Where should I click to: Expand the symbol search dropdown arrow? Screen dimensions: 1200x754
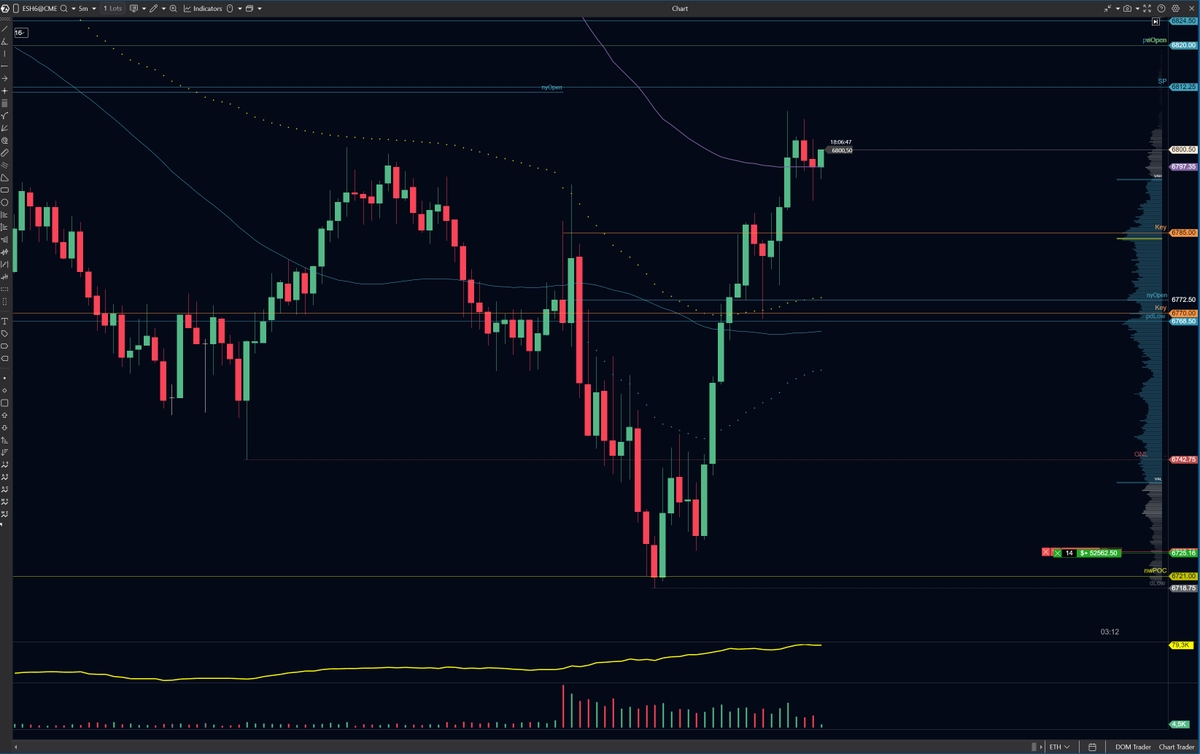73,8
